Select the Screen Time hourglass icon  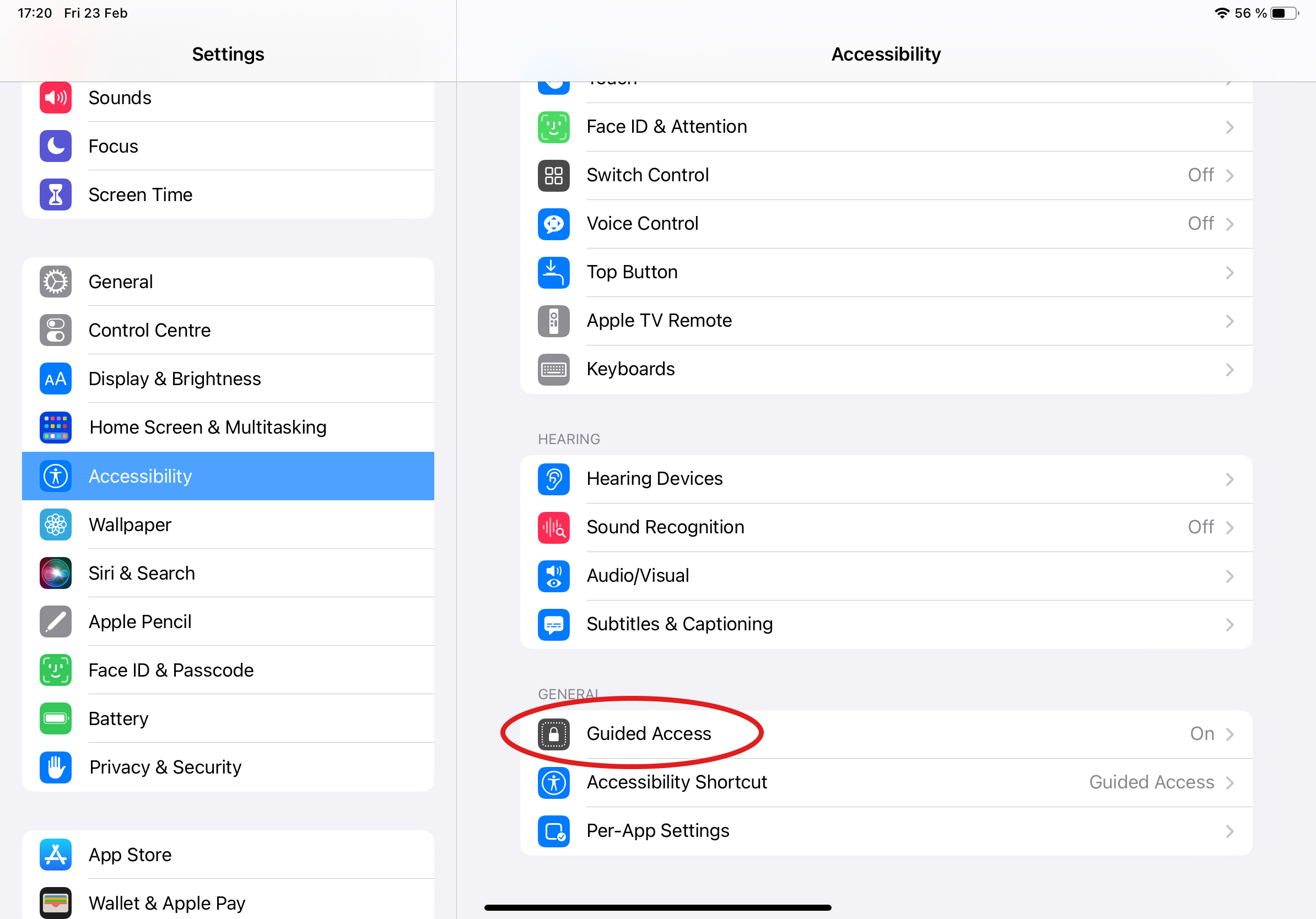[x=56, y=195]
